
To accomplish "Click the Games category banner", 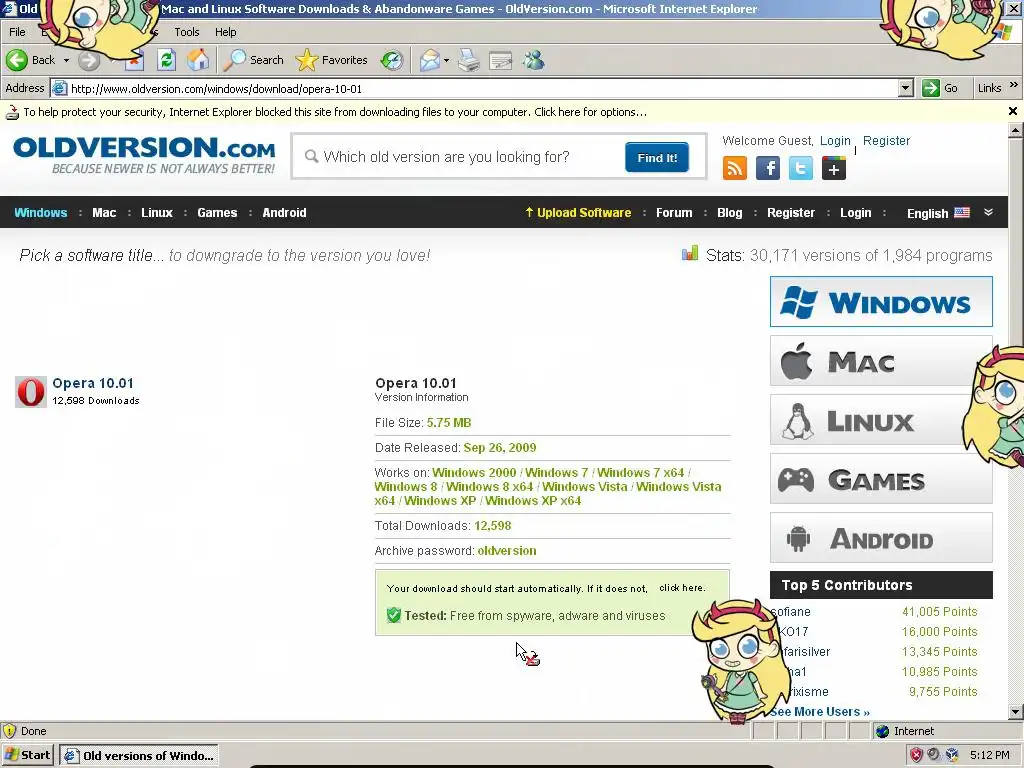I will (x=881, y=479).
